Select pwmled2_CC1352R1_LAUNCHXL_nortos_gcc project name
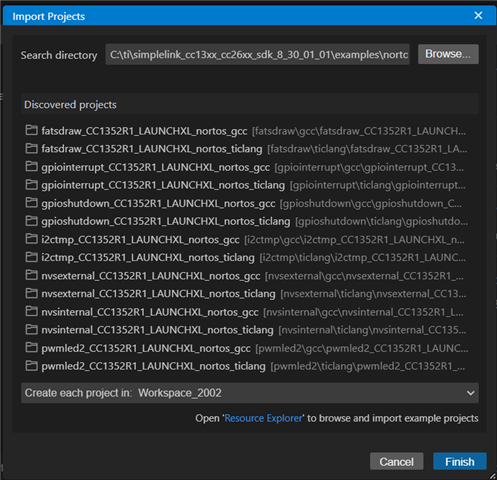Image resolution: width=497 pixels, height=480 pixels. (x=146, y=349)
